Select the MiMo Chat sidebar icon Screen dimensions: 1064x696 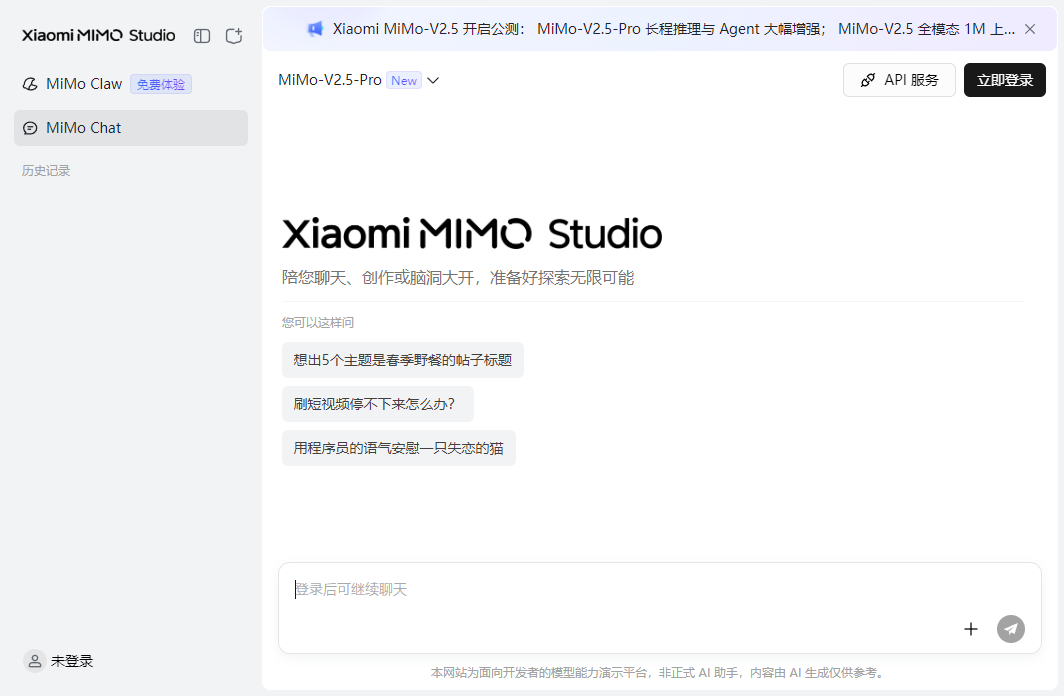click(29, 127)
